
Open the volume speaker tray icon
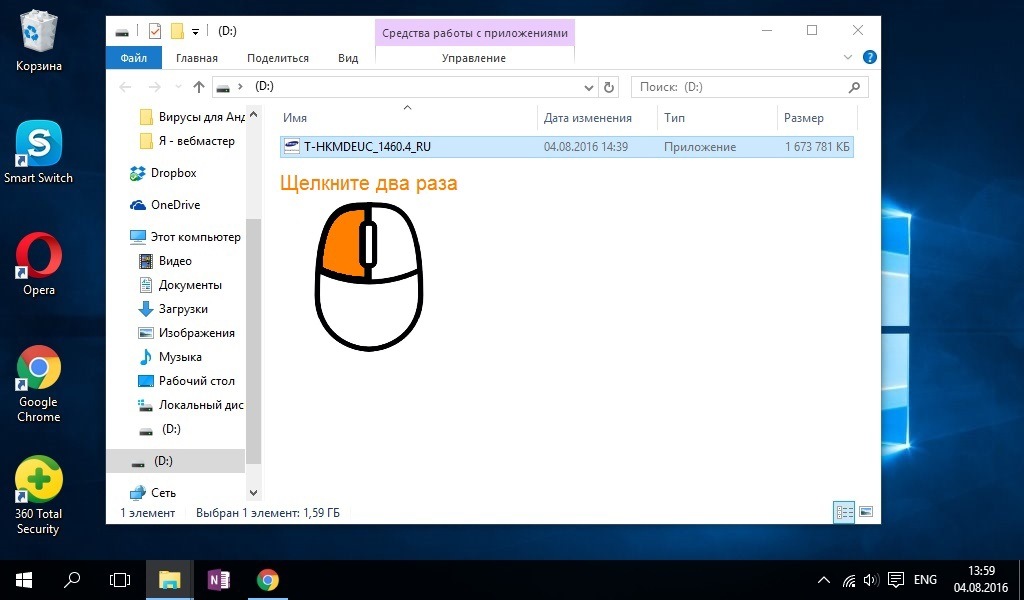[871, 580]
